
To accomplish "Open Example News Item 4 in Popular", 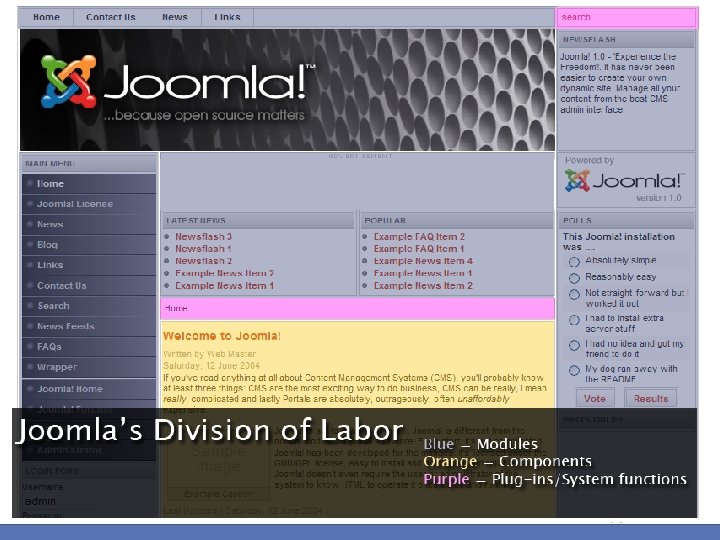I will 423,261.
